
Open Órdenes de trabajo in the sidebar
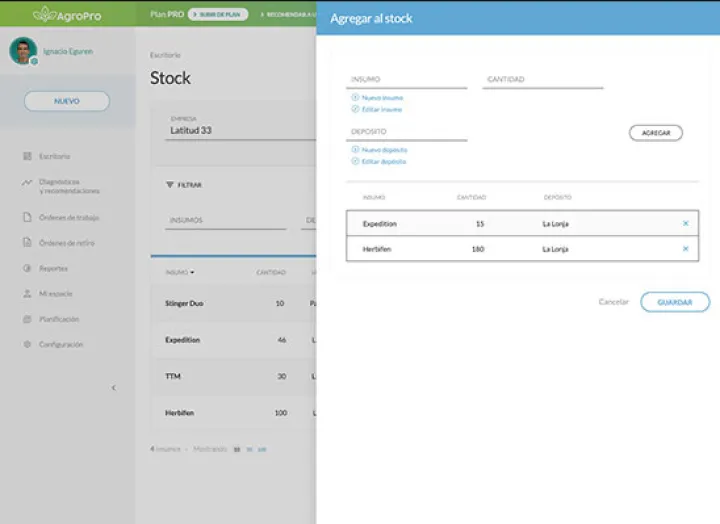point(68,217)
